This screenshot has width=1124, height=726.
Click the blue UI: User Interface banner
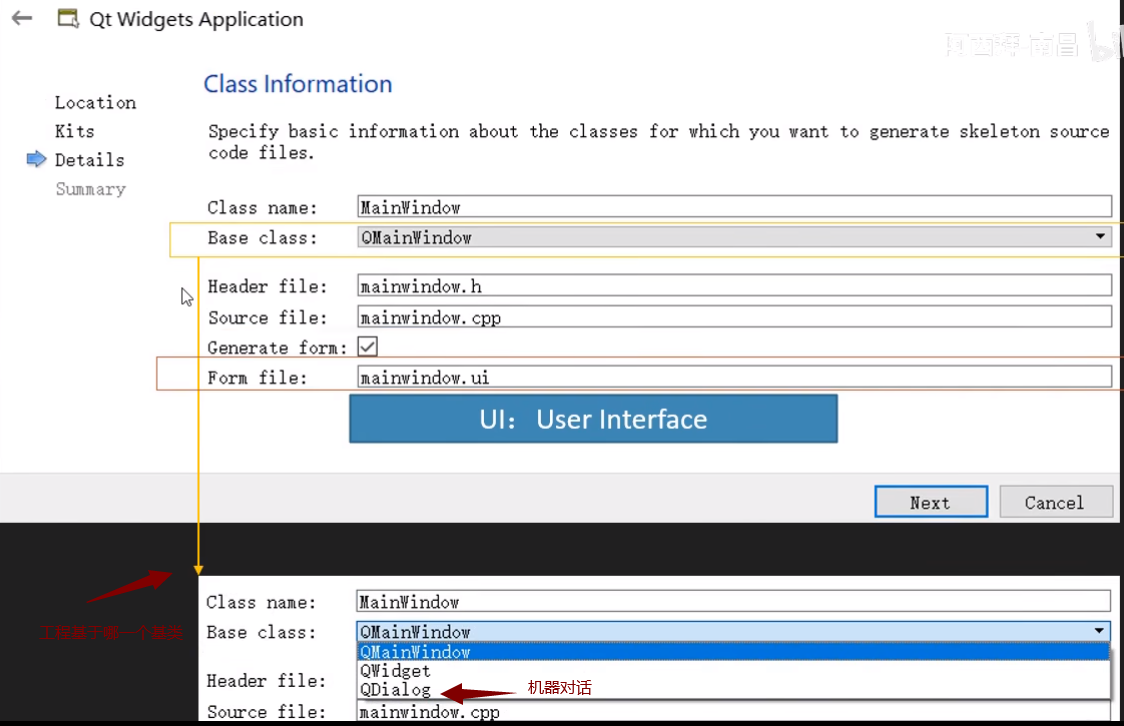(x=593, y=419)
